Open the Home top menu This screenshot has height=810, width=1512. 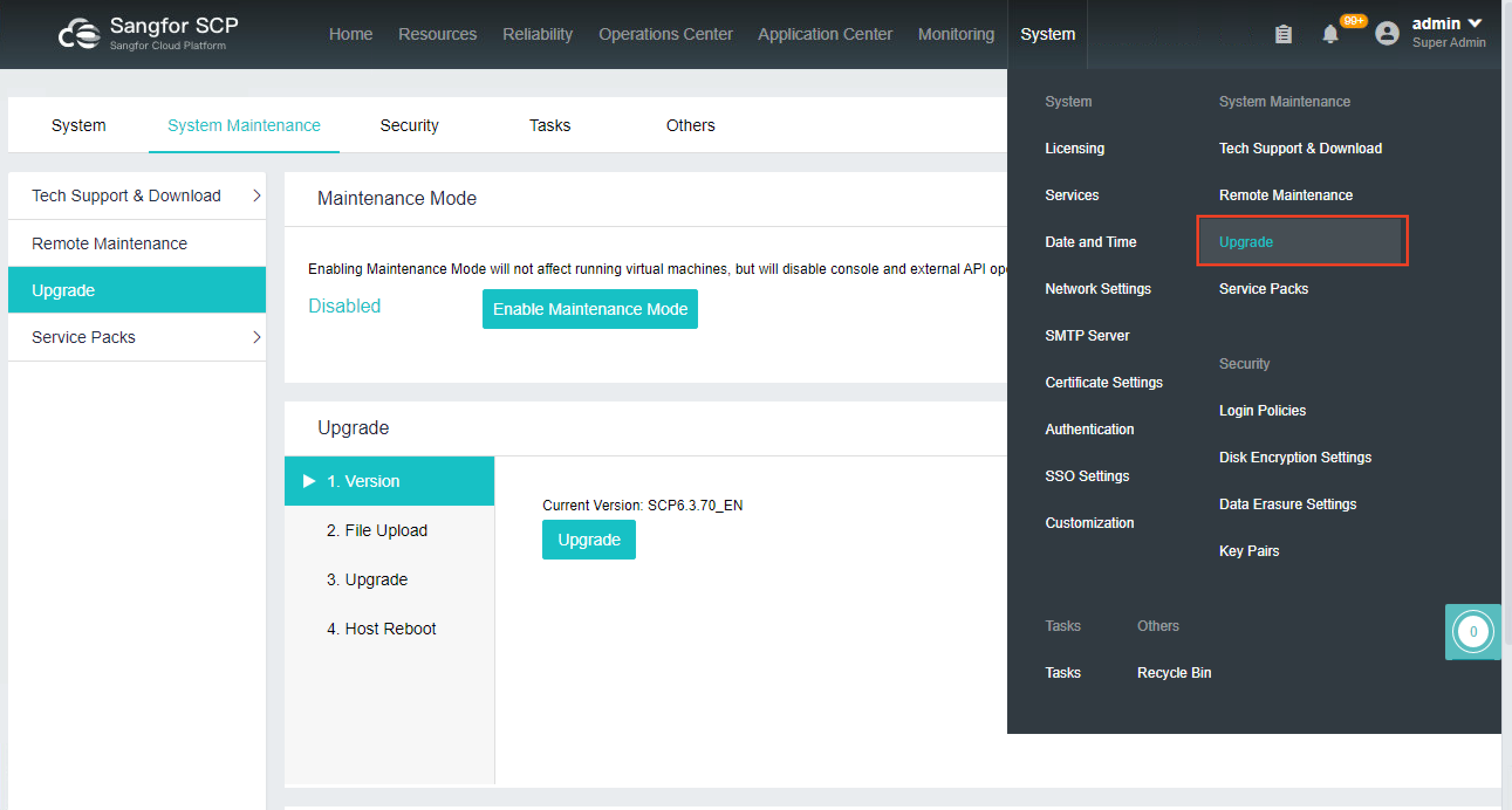[x=350, y=34]
